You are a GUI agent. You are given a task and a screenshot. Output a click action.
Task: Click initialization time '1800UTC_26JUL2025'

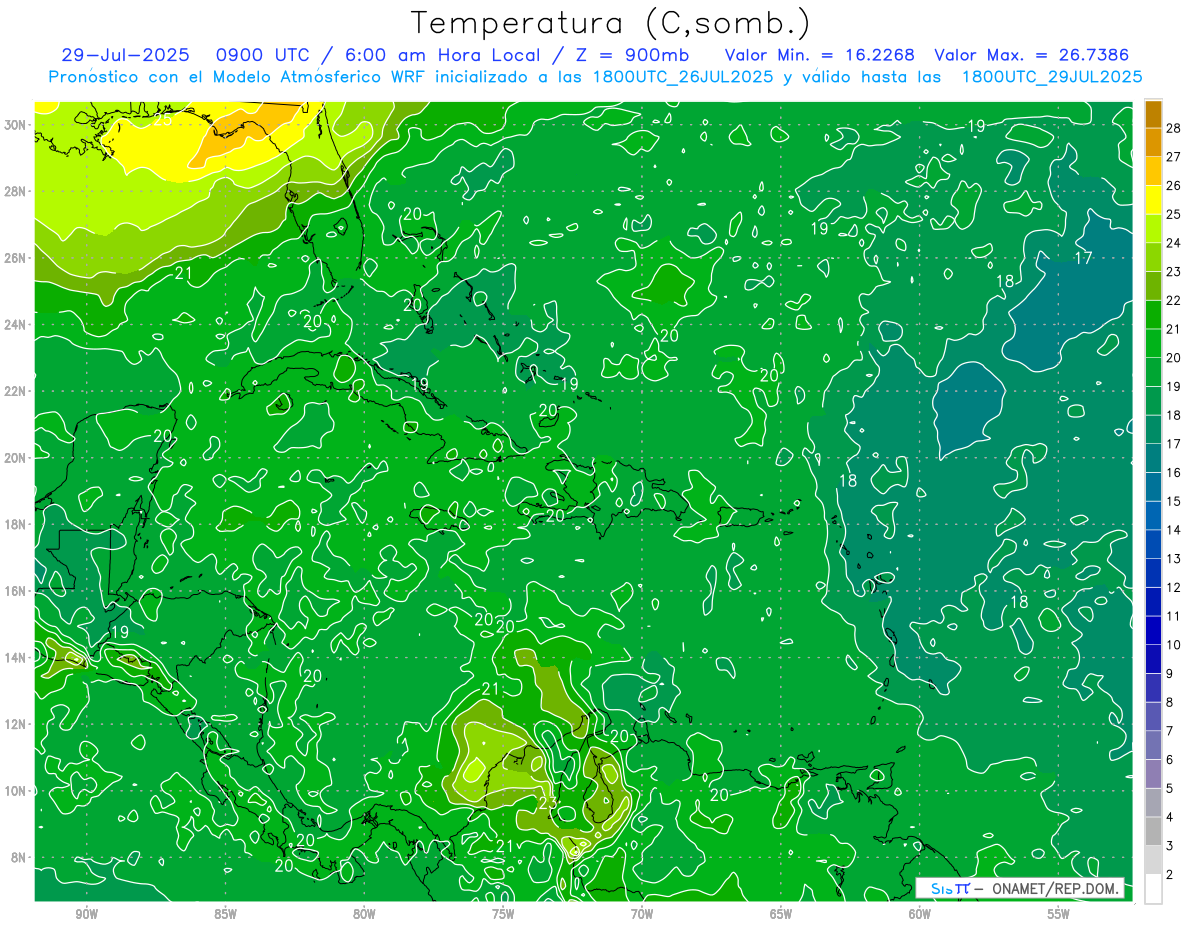click(x=683, y=77)
